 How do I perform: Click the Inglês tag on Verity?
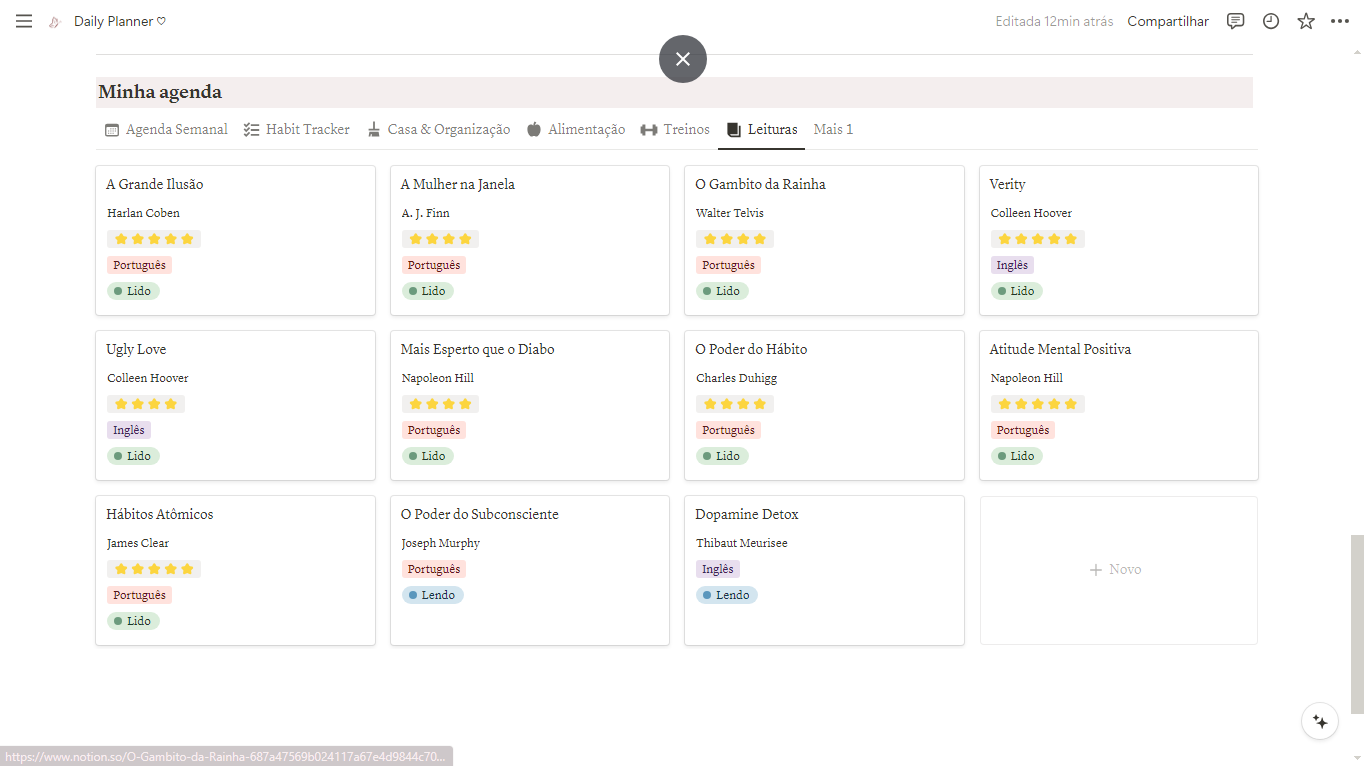coord(1012,265)
